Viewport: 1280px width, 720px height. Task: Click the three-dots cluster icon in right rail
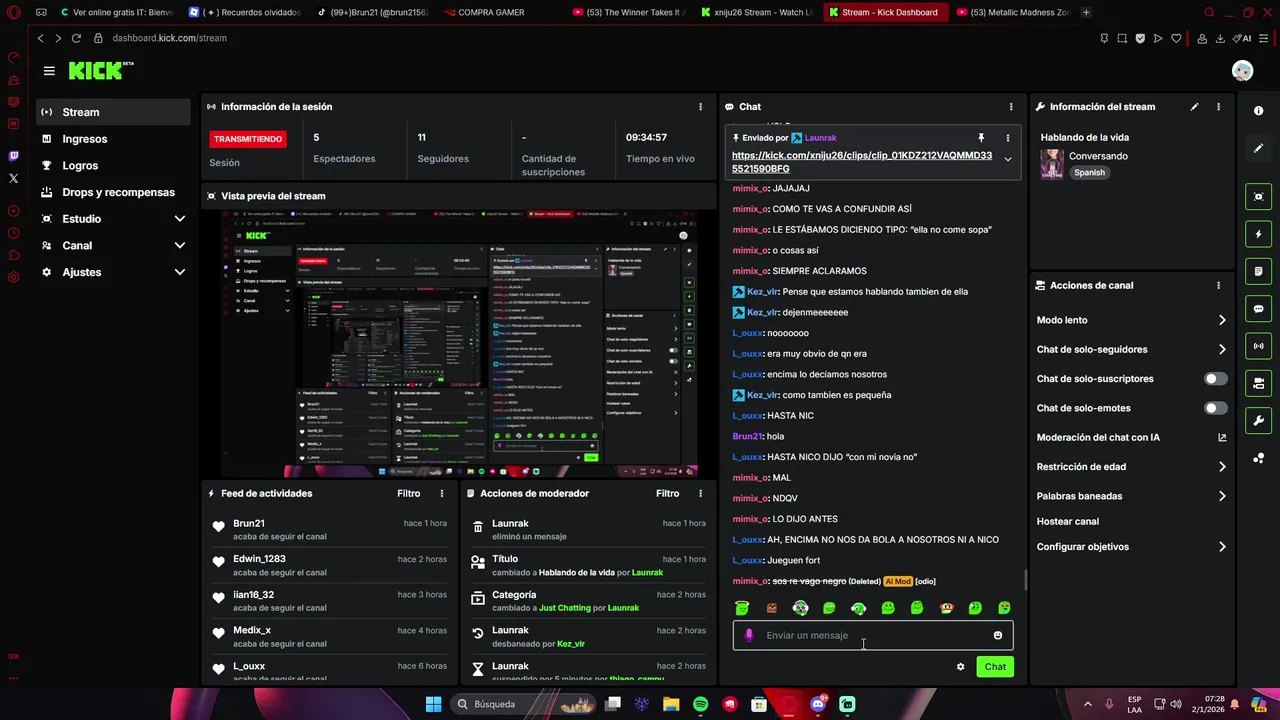tap(1258, 458)
